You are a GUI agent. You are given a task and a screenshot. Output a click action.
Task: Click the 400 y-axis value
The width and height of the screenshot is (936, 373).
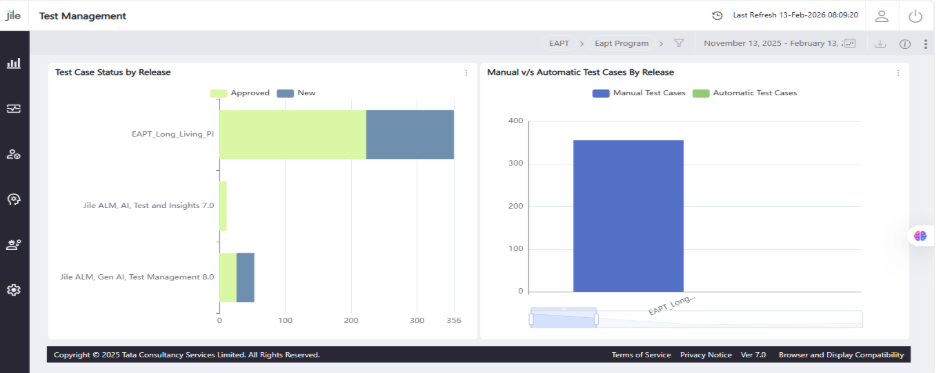516,121
